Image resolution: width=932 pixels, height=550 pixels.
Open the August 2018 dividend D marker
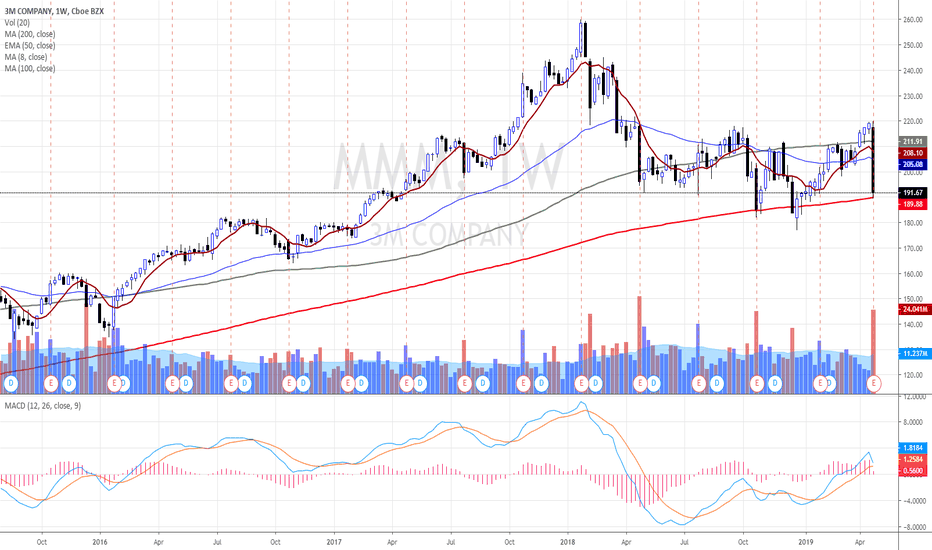coord(716,384)
